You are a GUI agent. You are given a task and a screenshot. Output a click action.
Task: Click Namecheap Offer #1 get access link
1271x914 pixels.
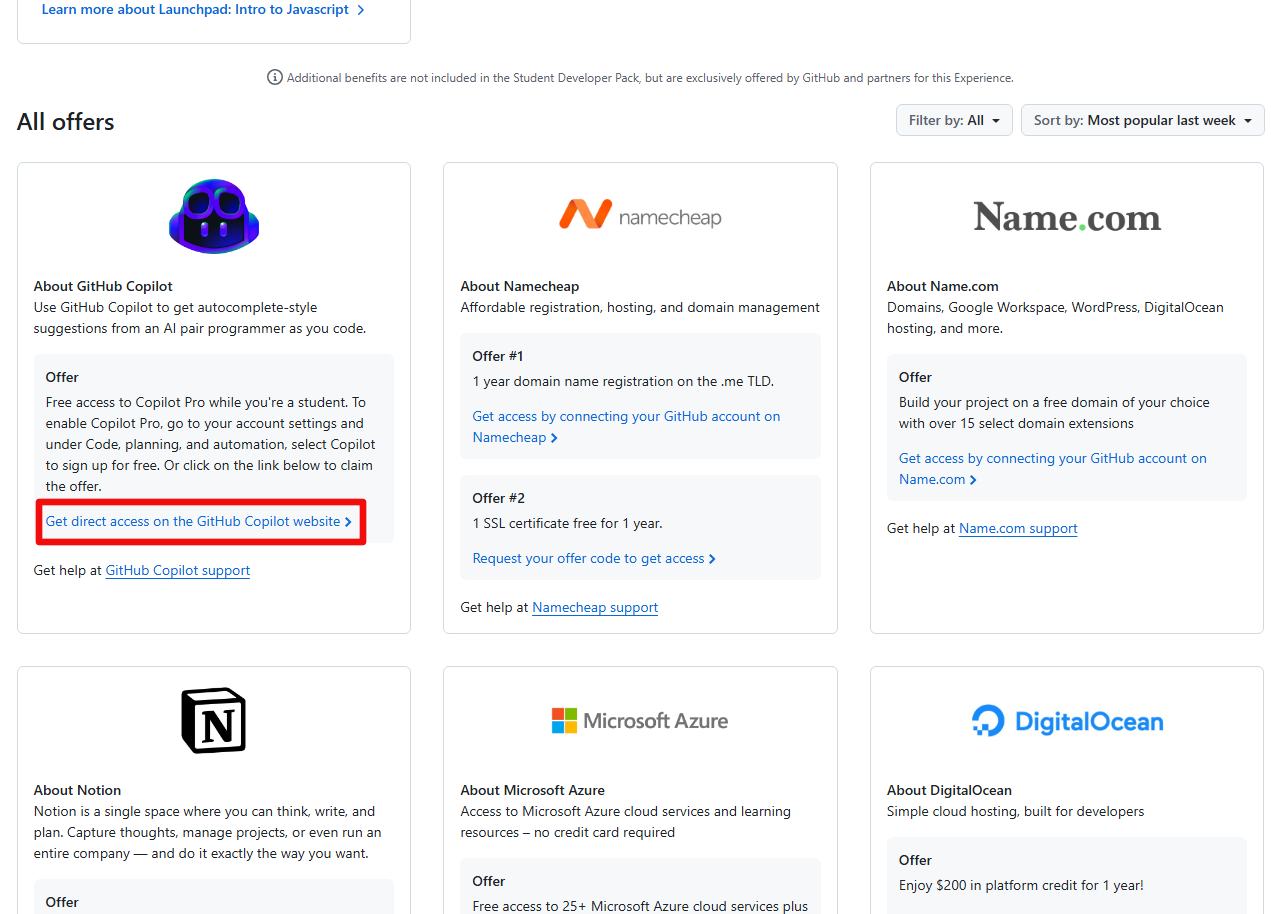coord(626,417)
